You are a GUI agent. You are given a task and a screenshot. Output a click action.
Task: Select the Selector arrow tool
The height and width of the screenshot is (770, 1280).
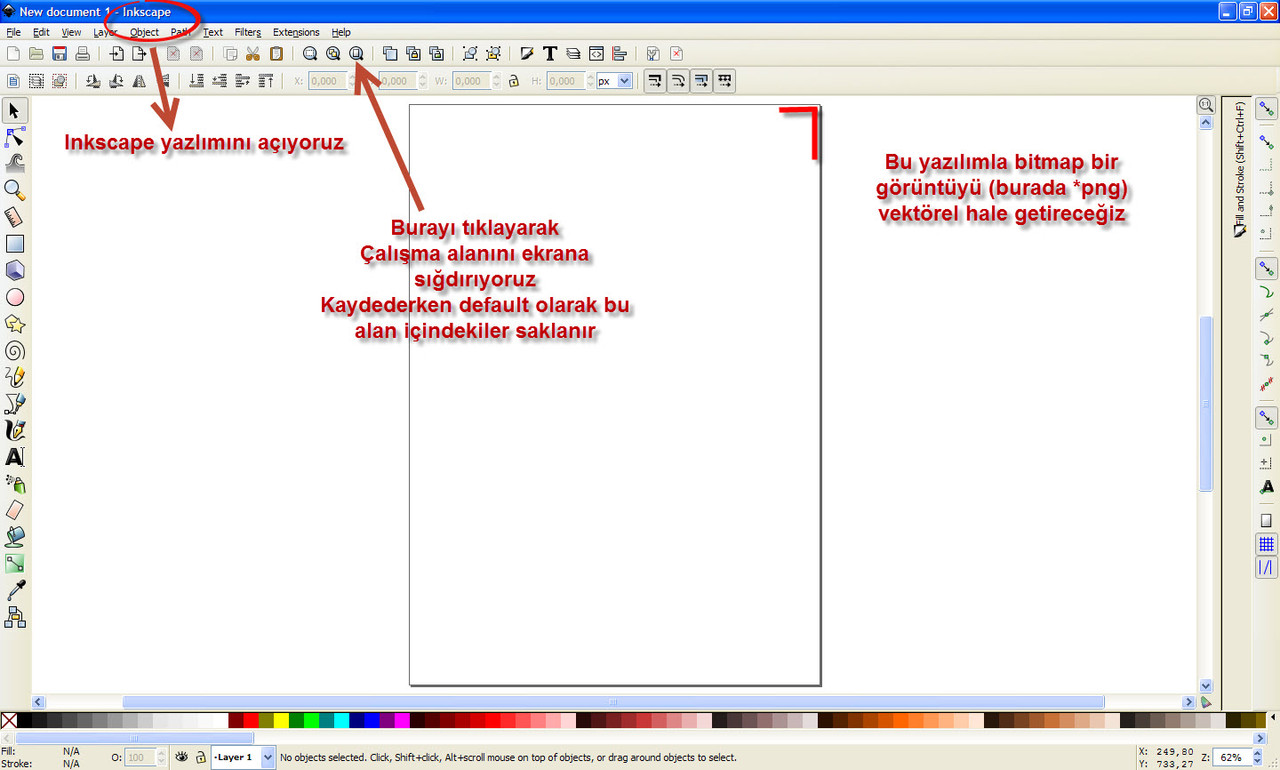(15, 110)
